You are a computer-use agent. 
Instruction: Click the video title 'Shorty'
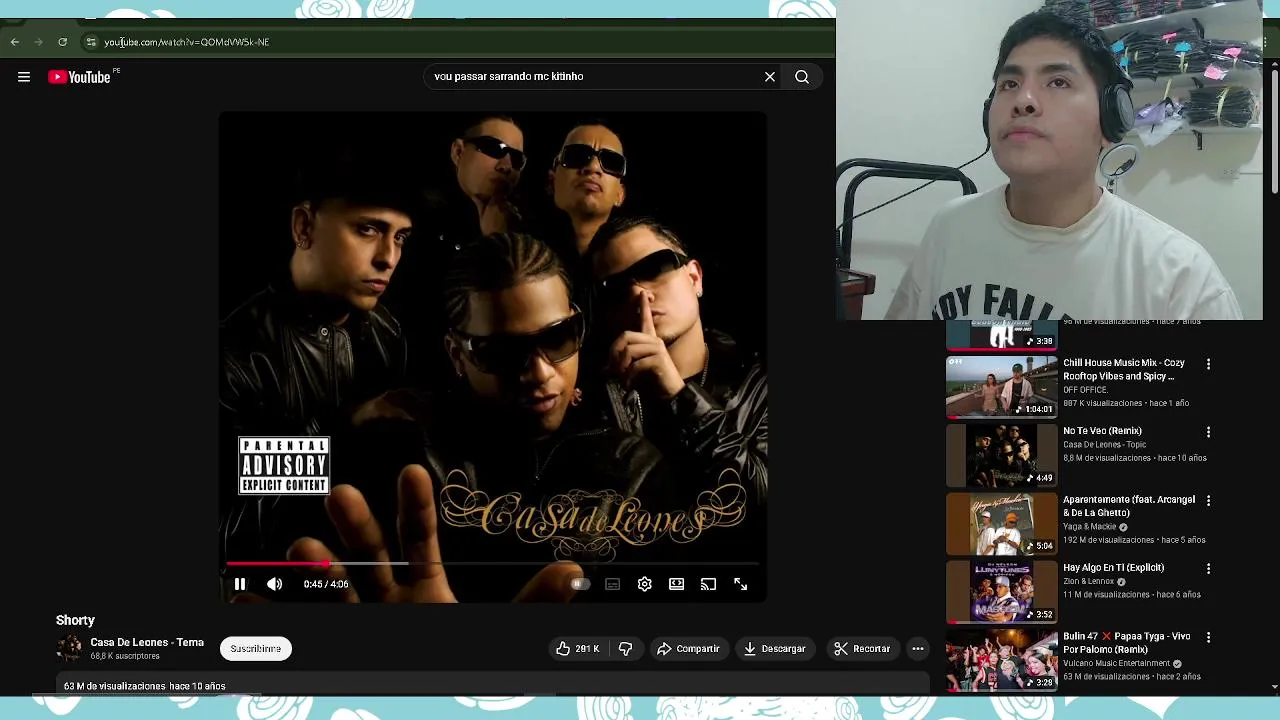tap(75, 620)
